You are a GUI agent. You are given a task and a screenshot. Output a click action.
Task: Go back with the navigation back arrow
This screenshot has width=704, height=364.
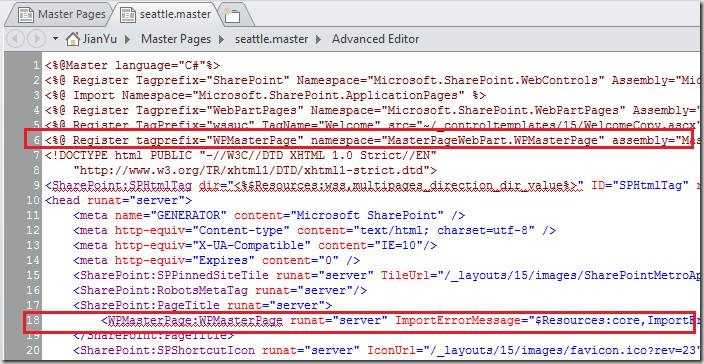click(16, 39)
